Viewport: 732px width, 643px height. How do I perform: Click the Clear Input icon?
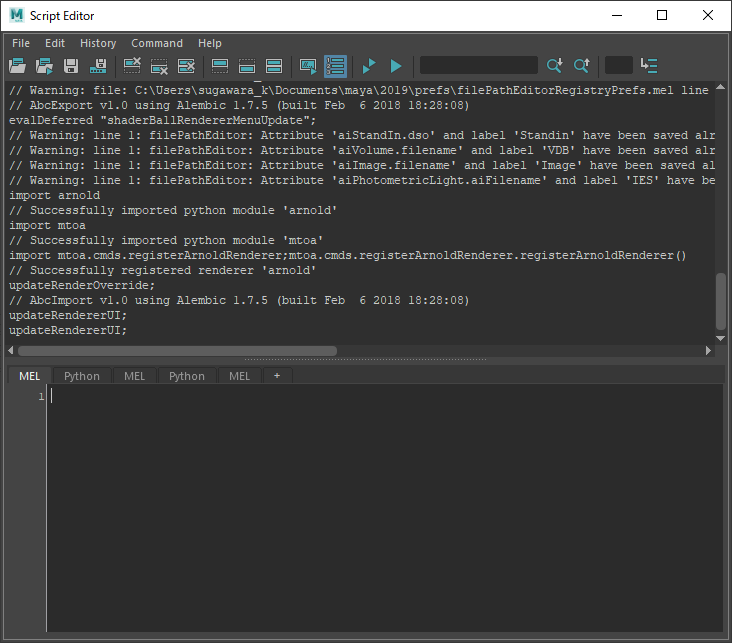(x=159, y=66)
